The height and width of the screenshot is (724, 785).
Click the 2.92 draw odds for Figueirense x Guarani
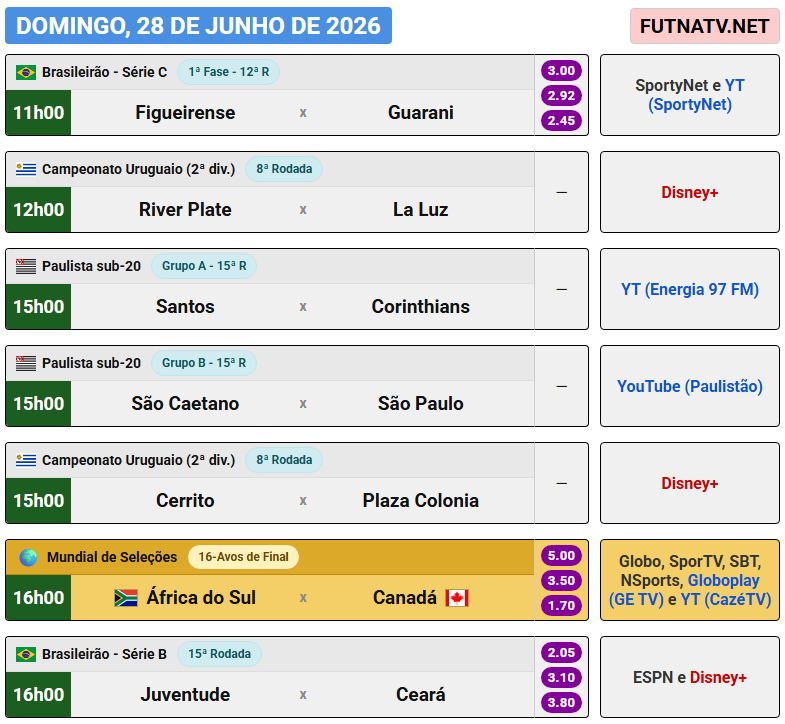561,96
